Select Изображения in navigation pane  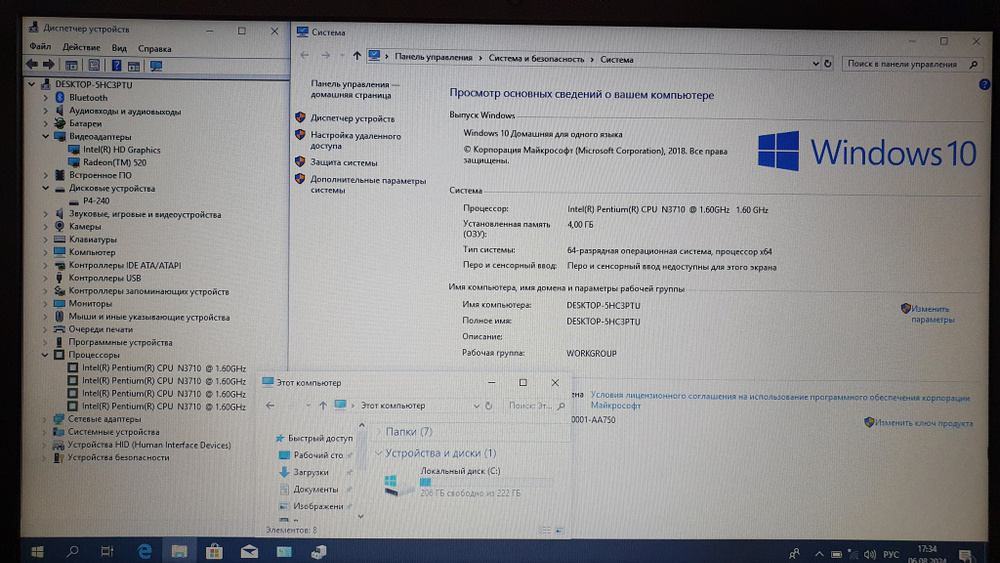(x=318, y=506)
